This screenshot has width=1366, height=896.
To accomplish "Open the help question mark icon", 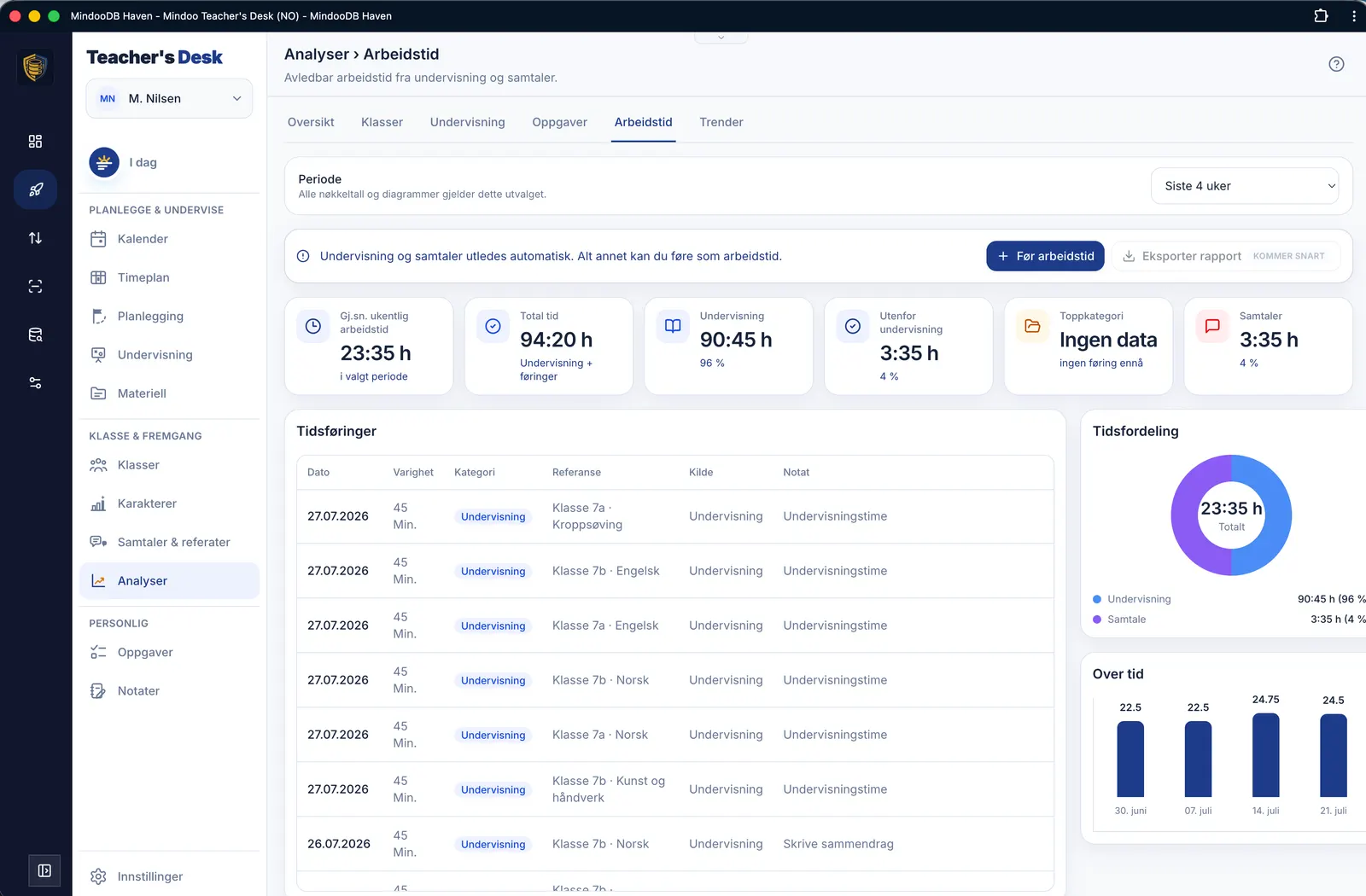I will [1336, 64].
